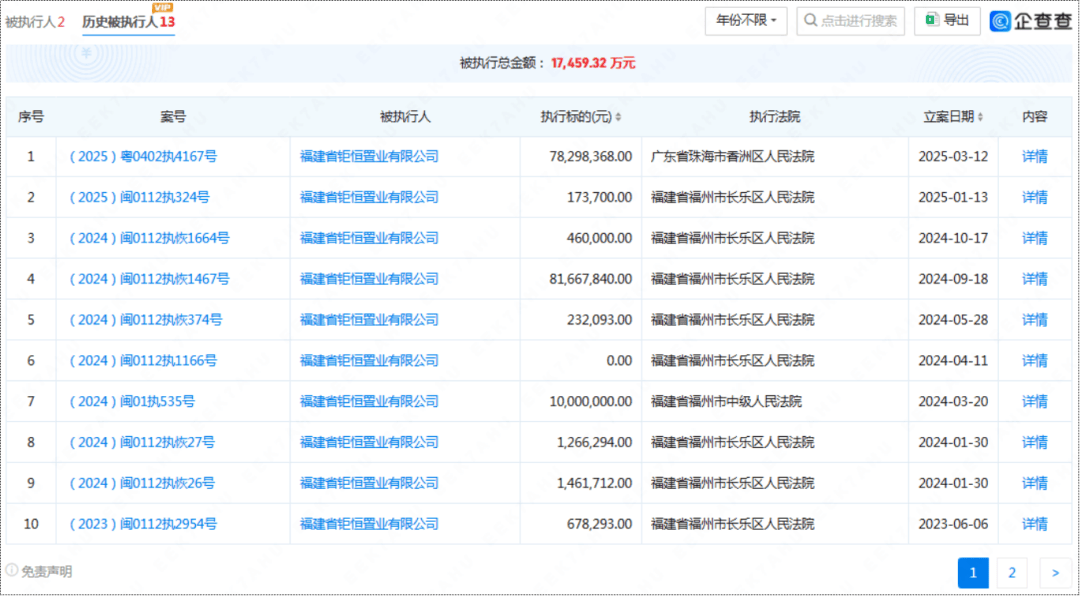Go to page 2
The height and width of the screenshot is (596, 1080).
[x=1011, y=572]
